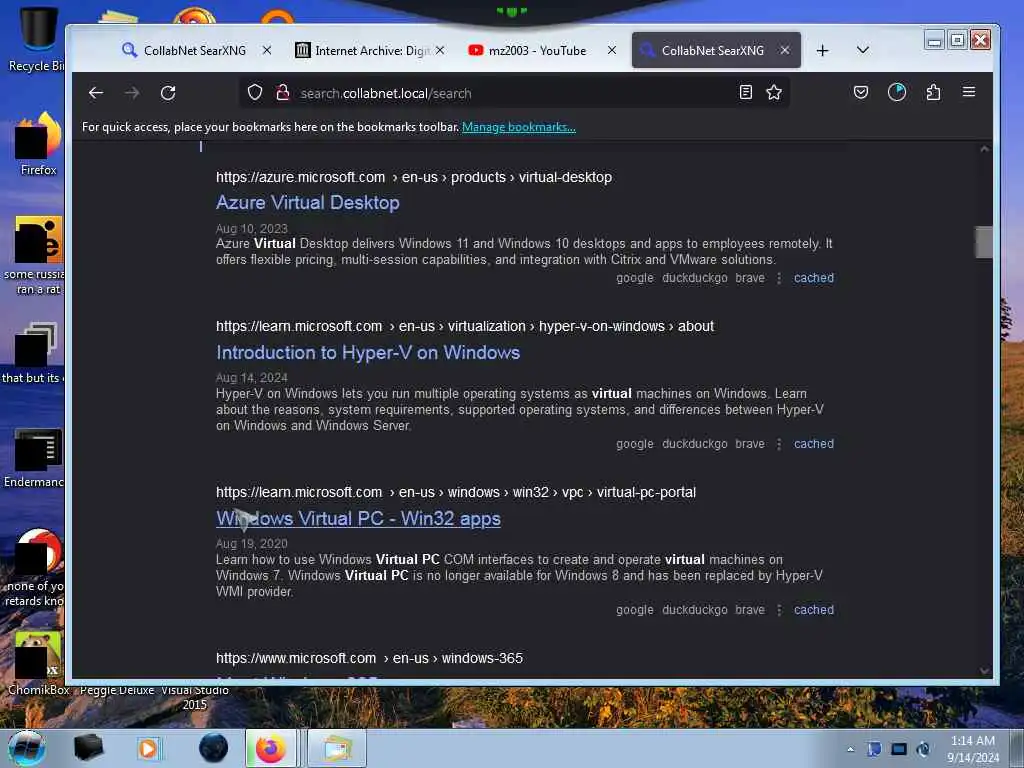Open Introduction to Hyper-V on Windows result
Viewport: 1024px width, 768px height.
click(368, 353)
